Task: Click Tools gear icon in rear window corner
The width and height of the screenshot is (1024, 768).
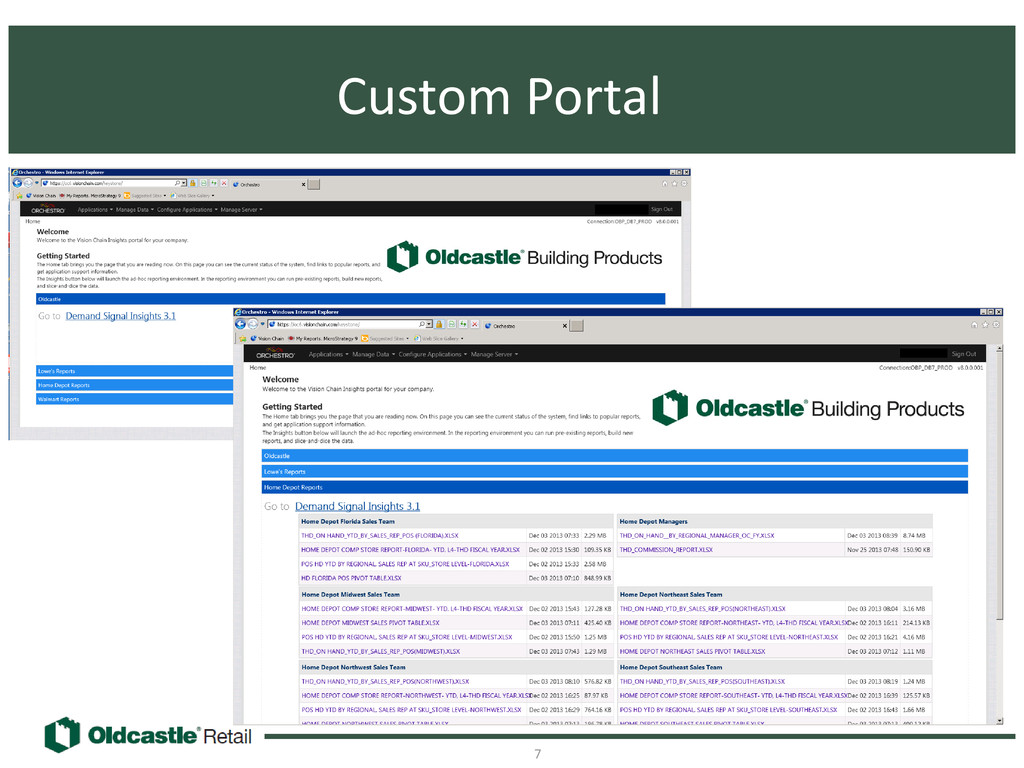Action: [684, 184]
